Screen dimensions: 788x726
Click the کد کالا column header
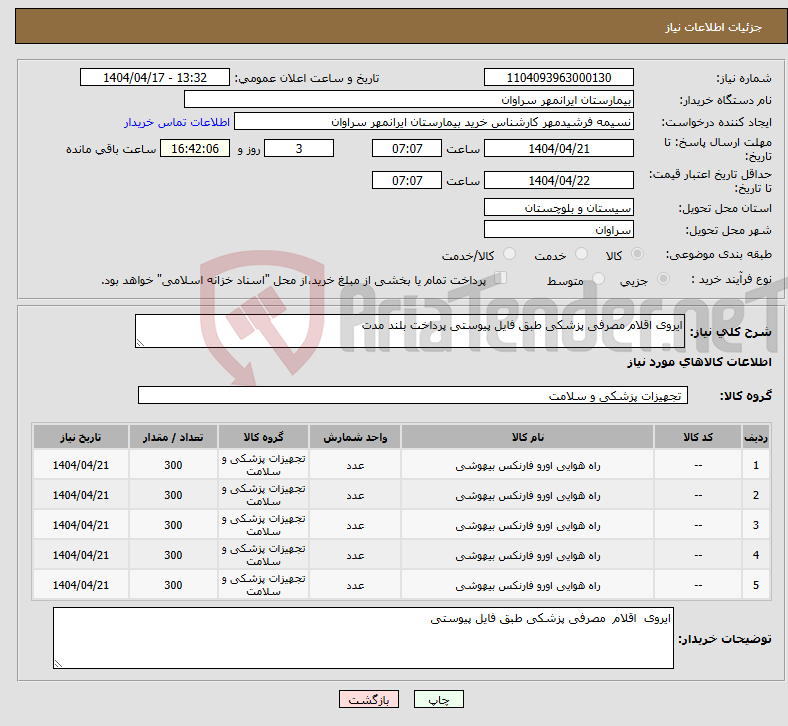[698, 437]
